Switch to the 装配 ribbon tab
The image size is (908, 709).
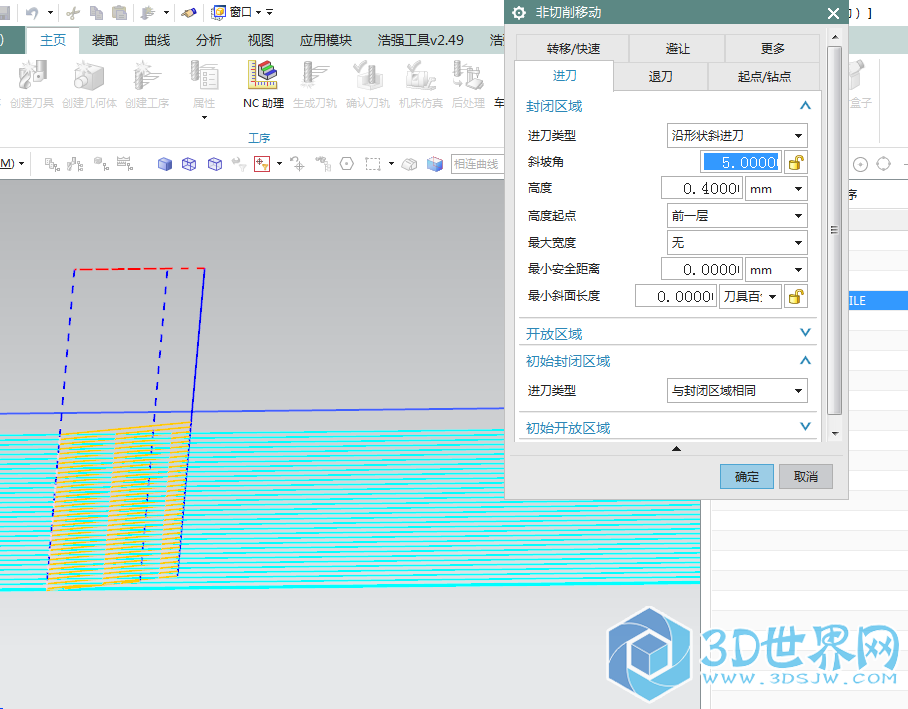105,40
